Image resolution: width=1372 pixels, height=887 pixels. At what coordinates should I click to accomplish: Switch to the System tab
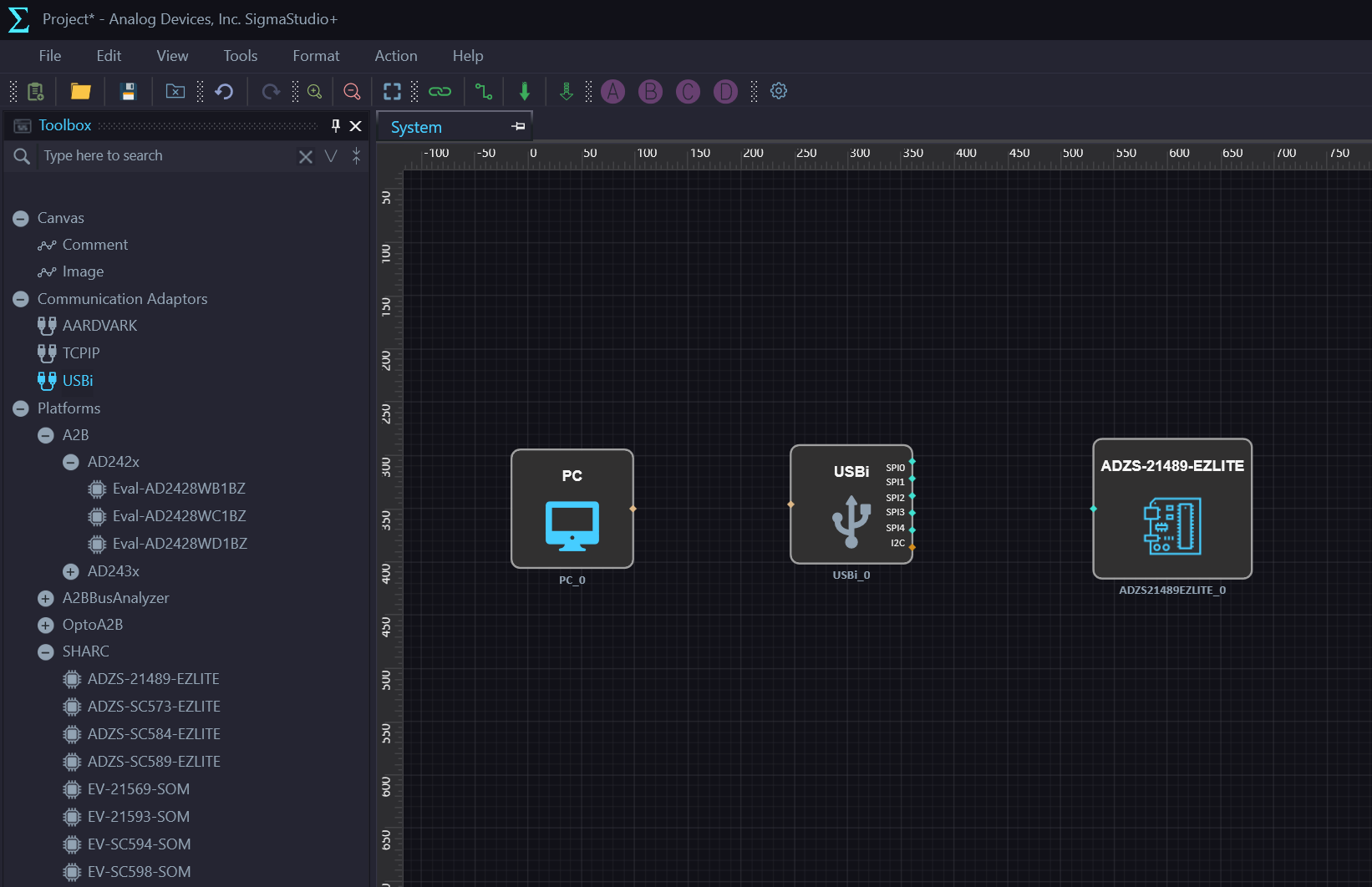[416, 127]
